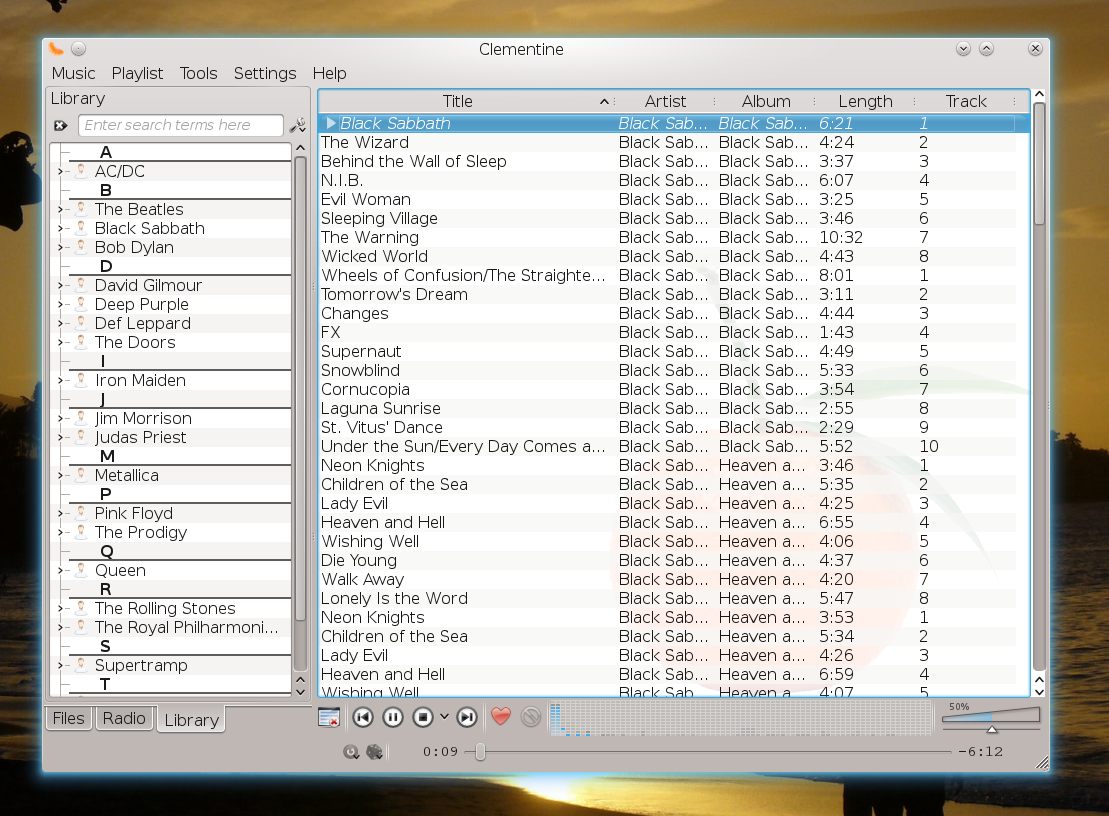Expand the Deep Purple artist node
Image resolution: width=1109 pixels, height=816 pixels.
point(60,305)
